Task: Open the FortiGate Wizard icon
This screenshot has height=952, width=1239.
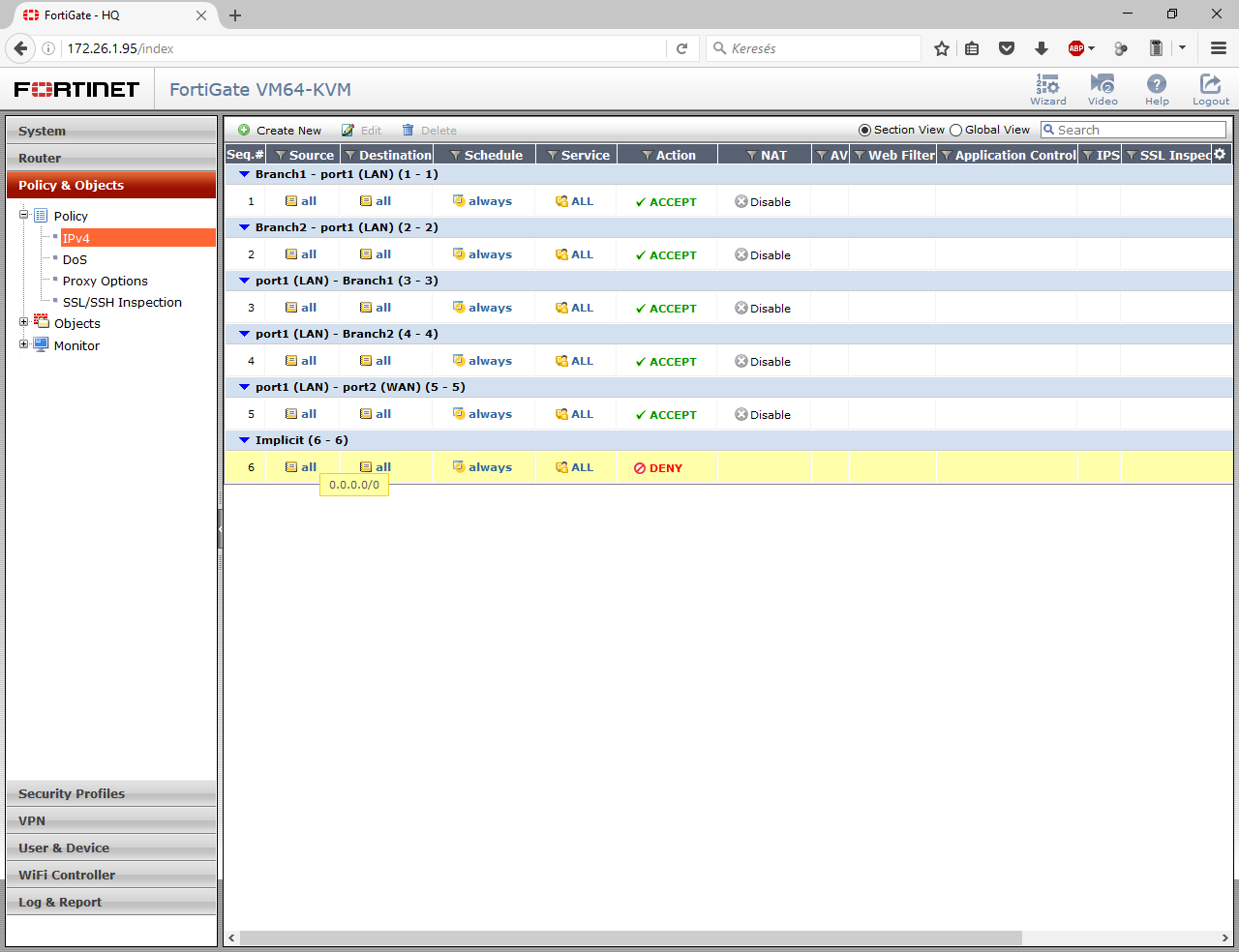Action: pyautogui.click(x=1047, y=88)
